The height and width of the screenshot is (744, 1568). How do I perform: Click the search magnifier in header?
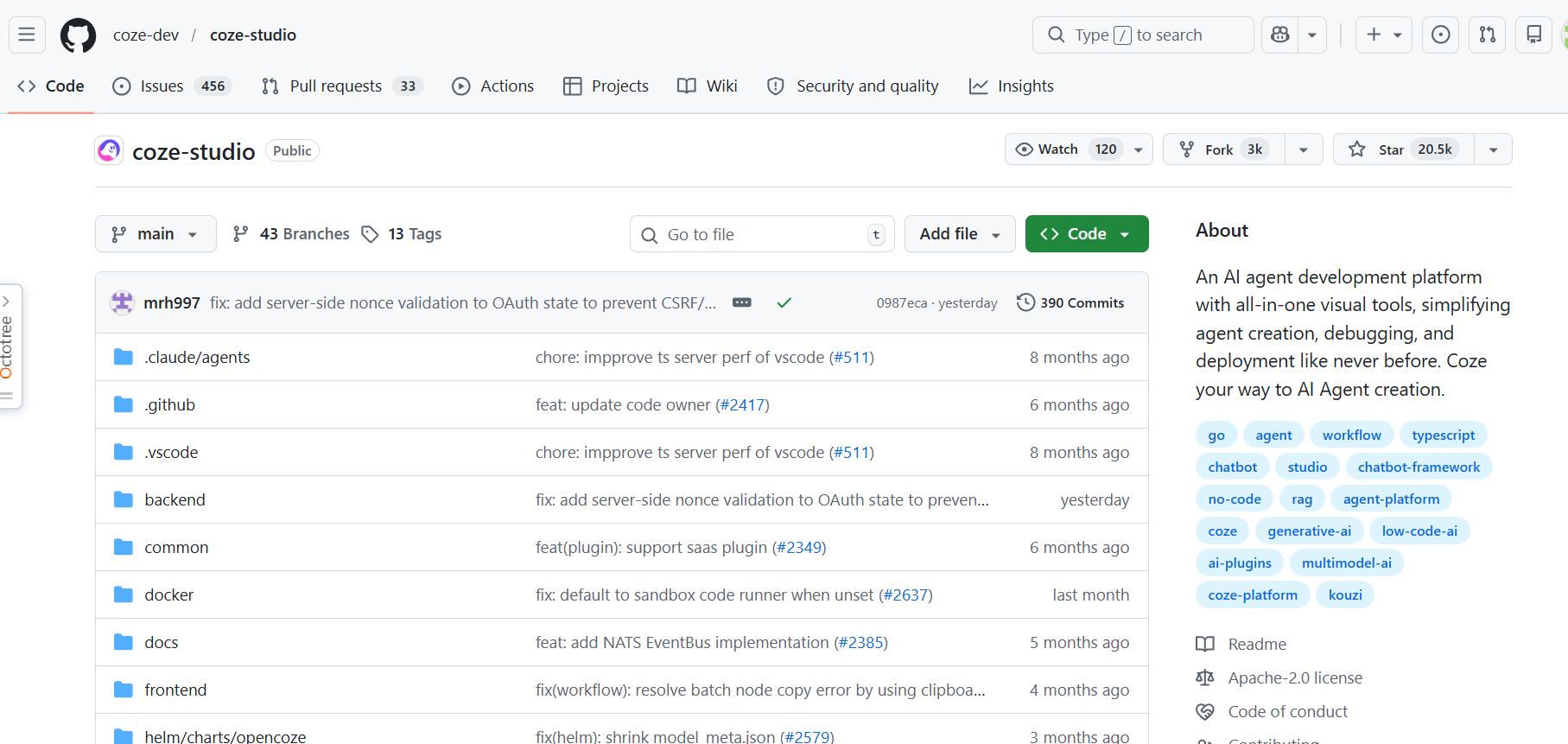pos(1056,35)
